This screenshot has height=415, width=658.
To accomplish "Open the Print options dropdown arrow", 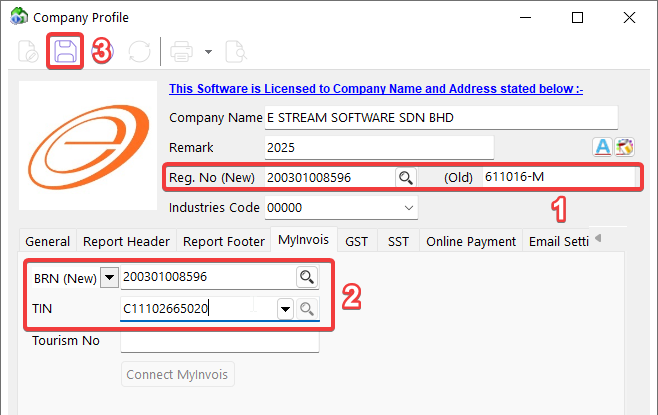I will (x=208, y=51).
